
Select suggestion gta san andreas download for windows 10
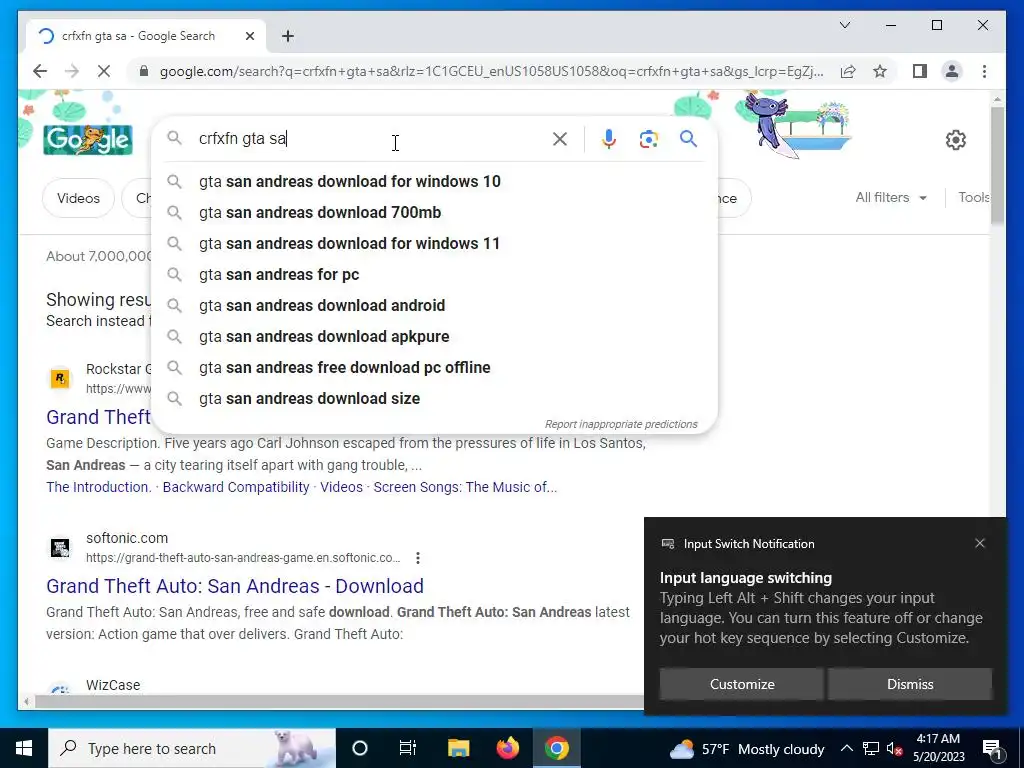point(434,182)
